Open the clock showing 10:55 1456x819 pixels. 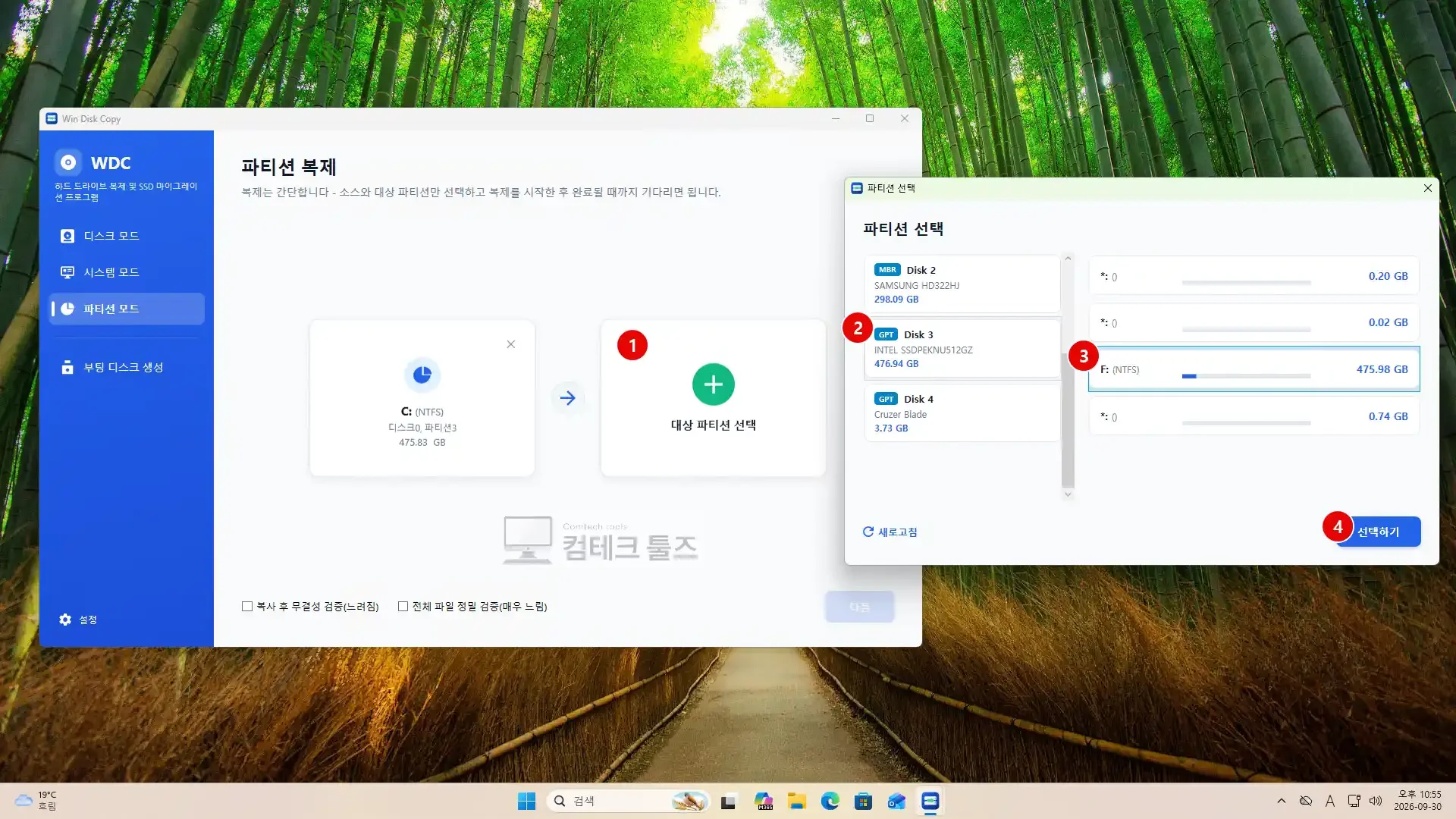click(1417, 801)
